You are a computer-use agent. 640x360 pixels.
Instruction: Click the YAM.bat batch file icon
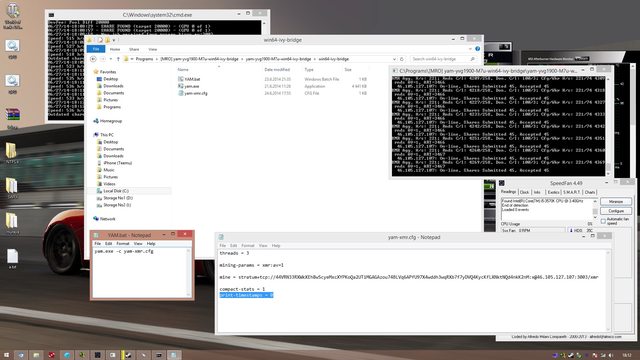[x=180, y=79]
